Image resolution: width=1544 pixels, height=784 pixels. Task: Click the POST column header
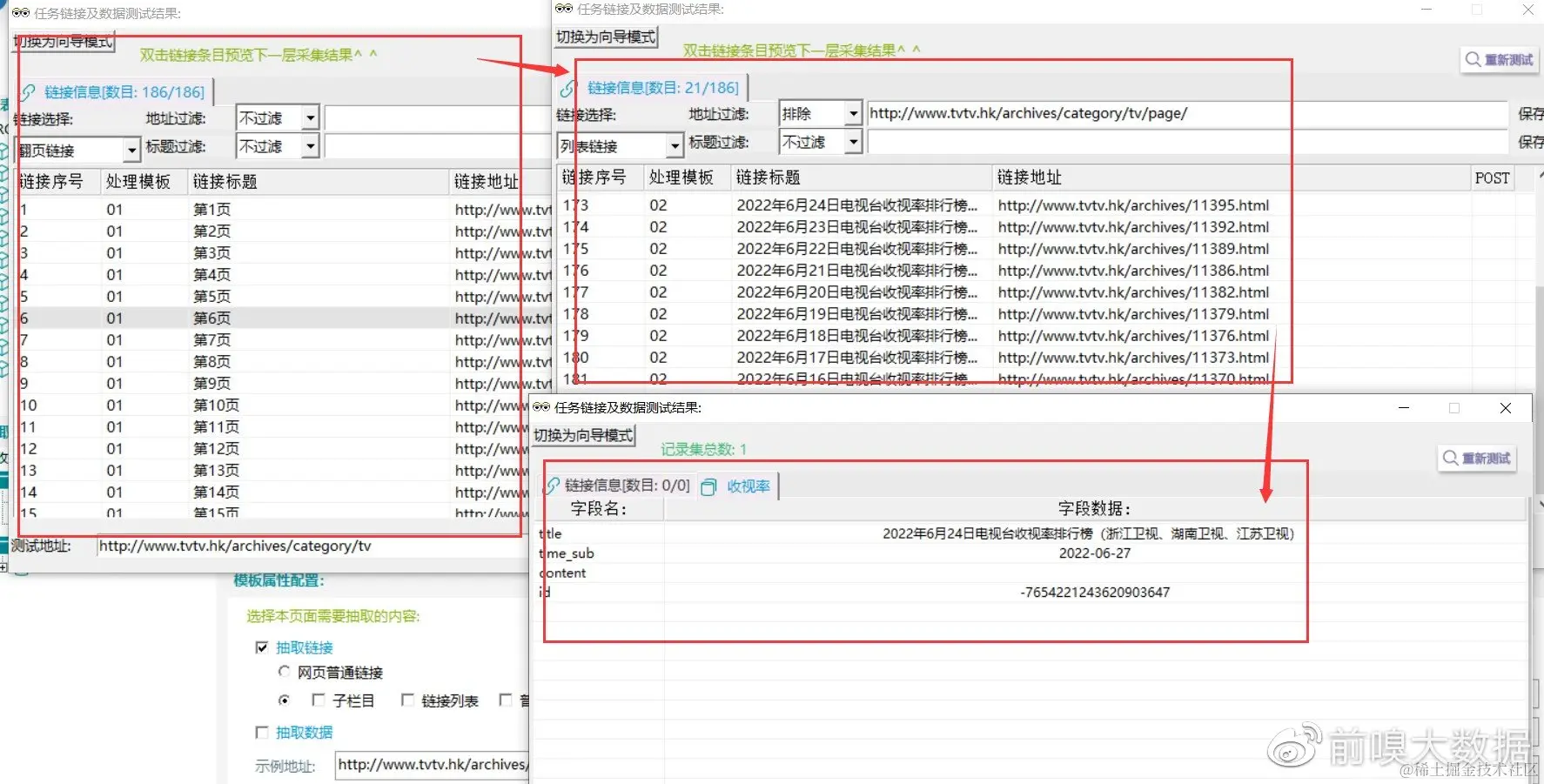[1492, 178]
